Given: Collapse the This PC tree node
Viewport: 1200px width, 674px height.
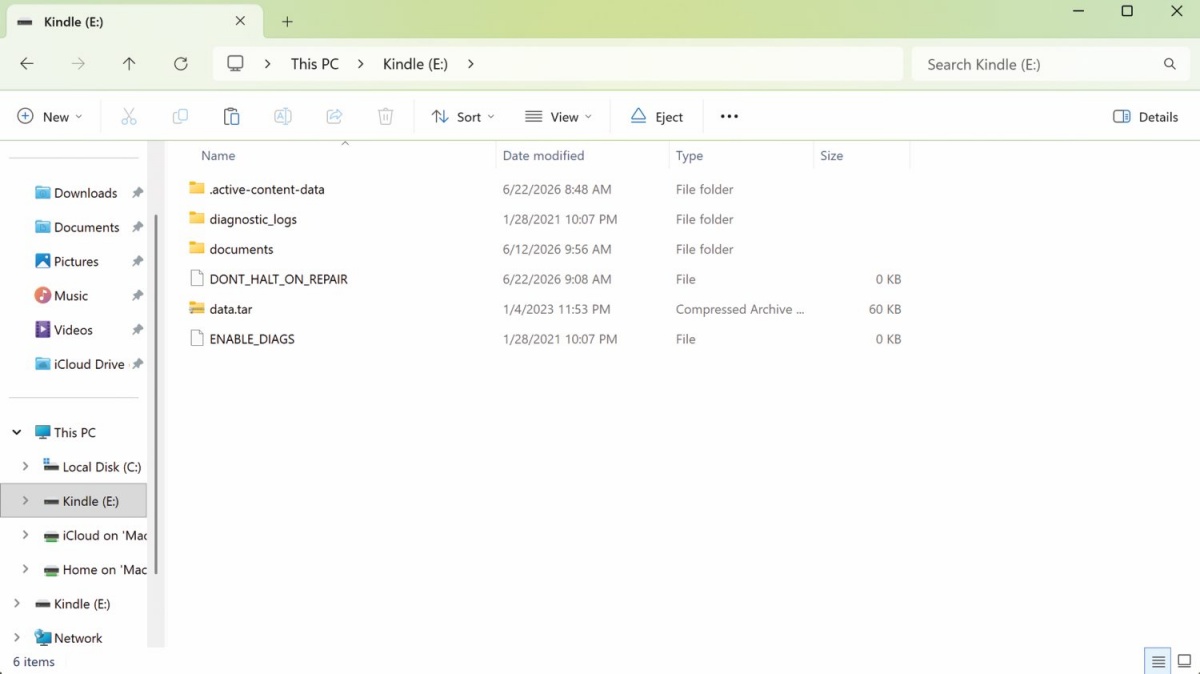Looking at the screenshot, I should point(17,433).
